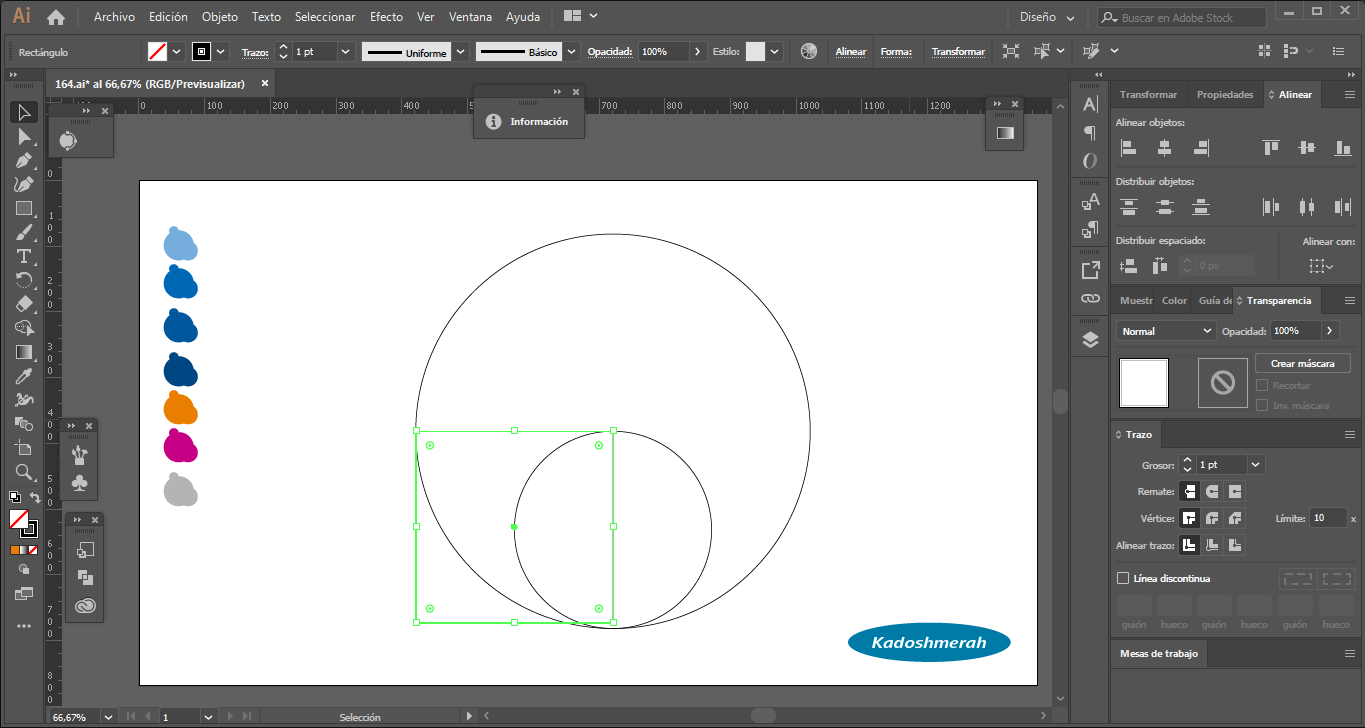Viewport: 1365px width, 728px height.
Task: Open the Diseño workspace dropdown
Action: click(1047, 17)
